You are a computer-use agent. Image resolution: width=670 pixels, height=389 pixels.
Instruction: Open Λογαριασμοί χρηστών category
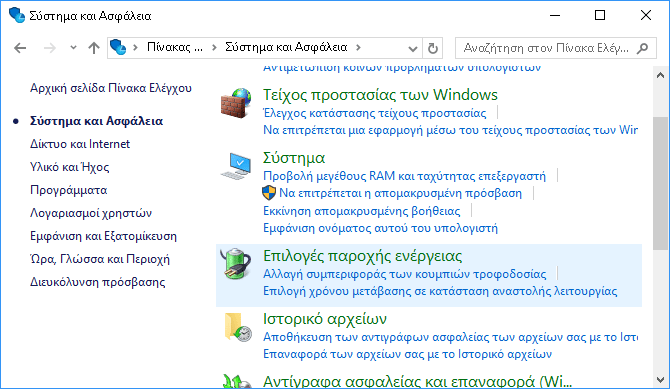(91, 213)
